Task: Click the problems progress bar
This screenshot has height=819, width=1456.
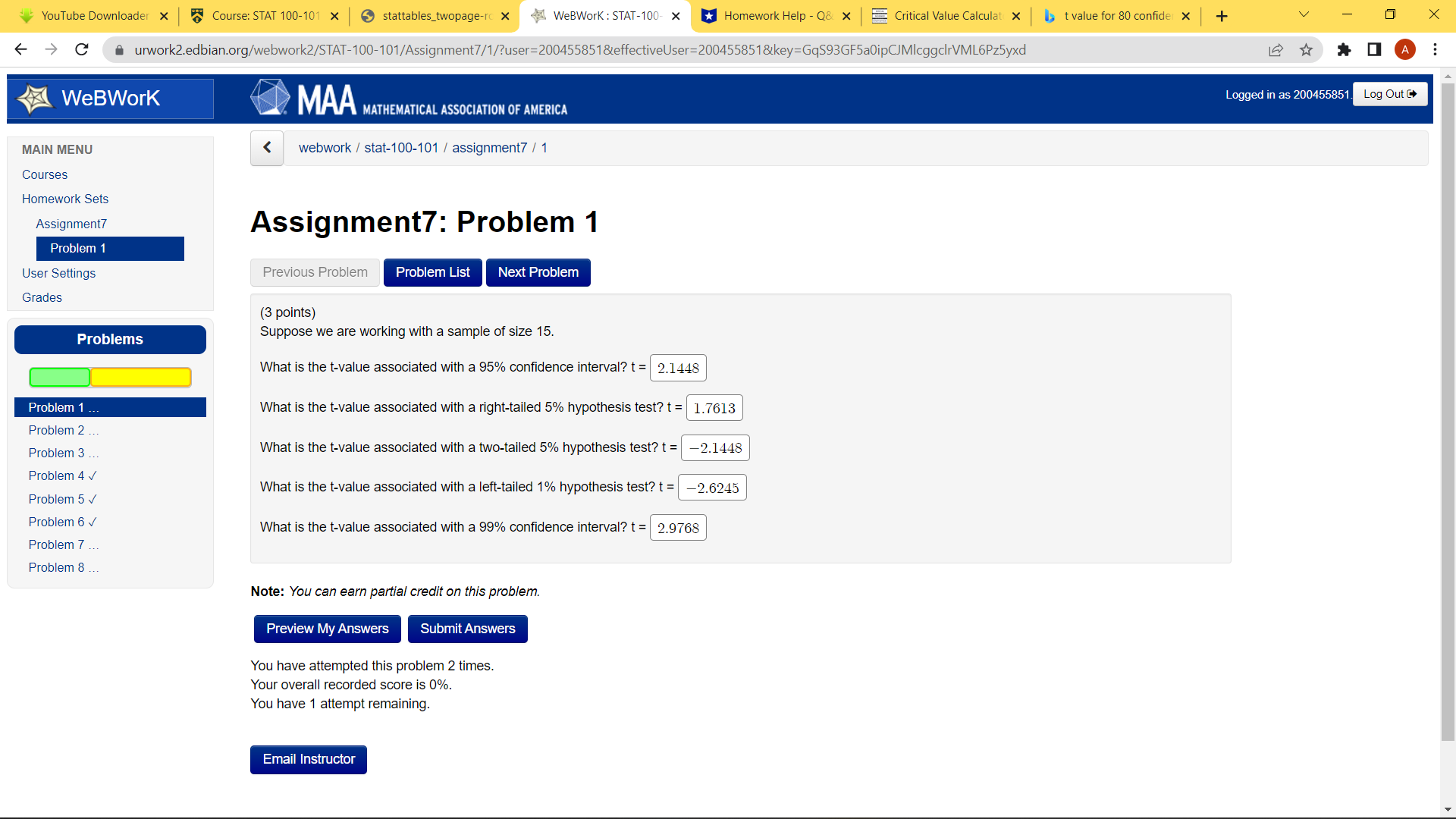Action: (110, 377)
